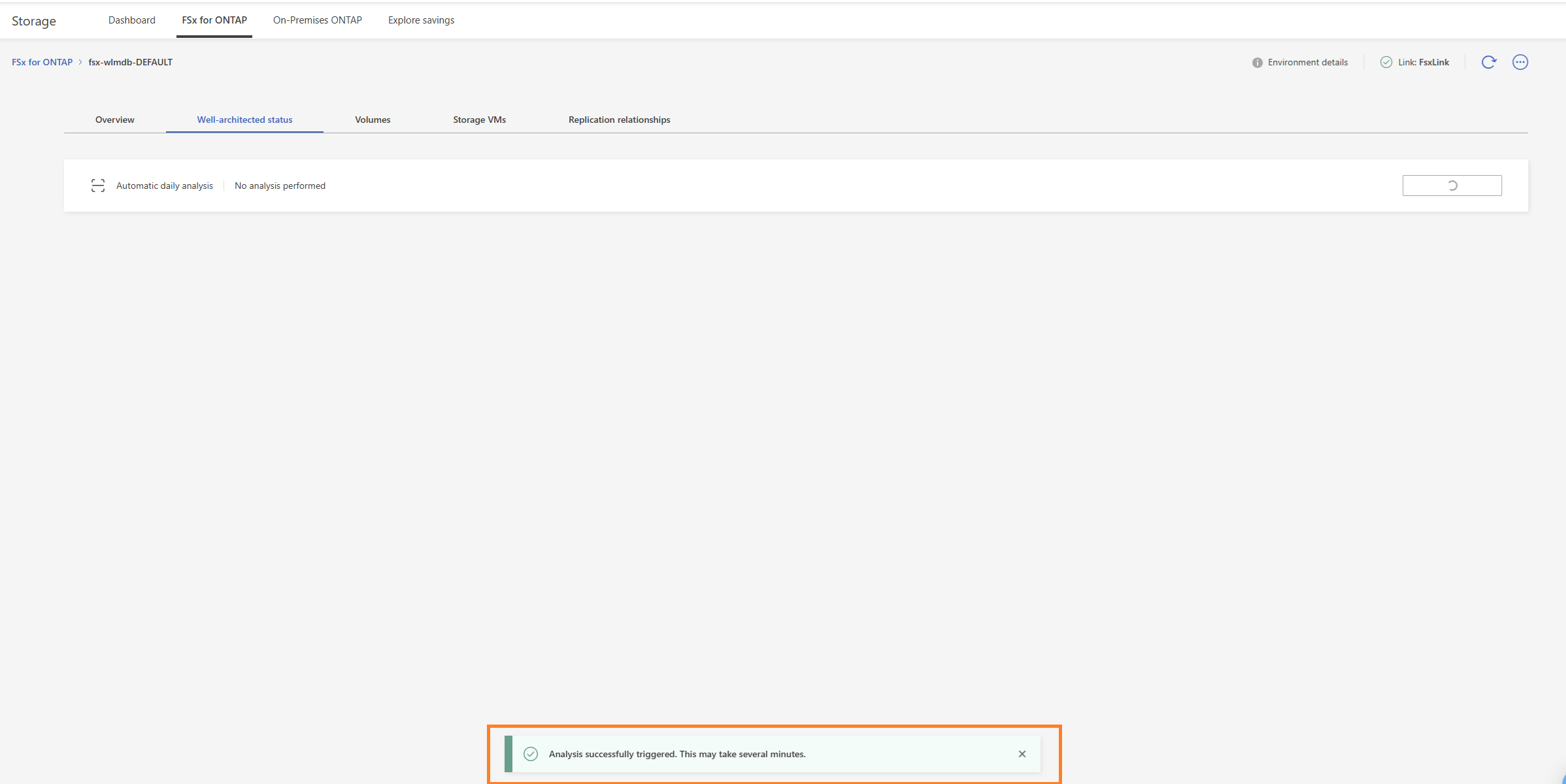Open the more options ellipsis menu
1566x784 pixels.
(x=1520, y=62)
